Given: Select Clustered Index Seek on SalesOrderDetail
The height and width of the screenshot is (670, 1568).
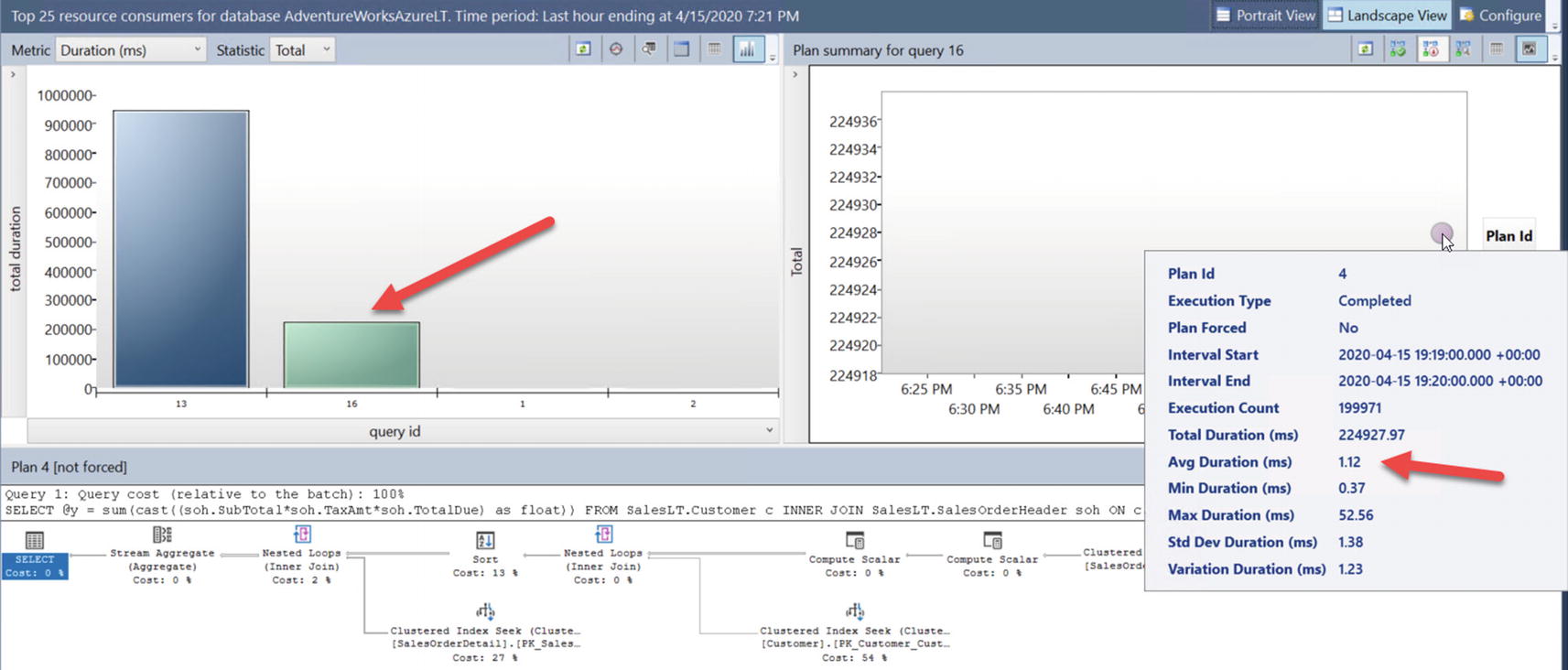Looking at the screenshot, I should [485, 632].
